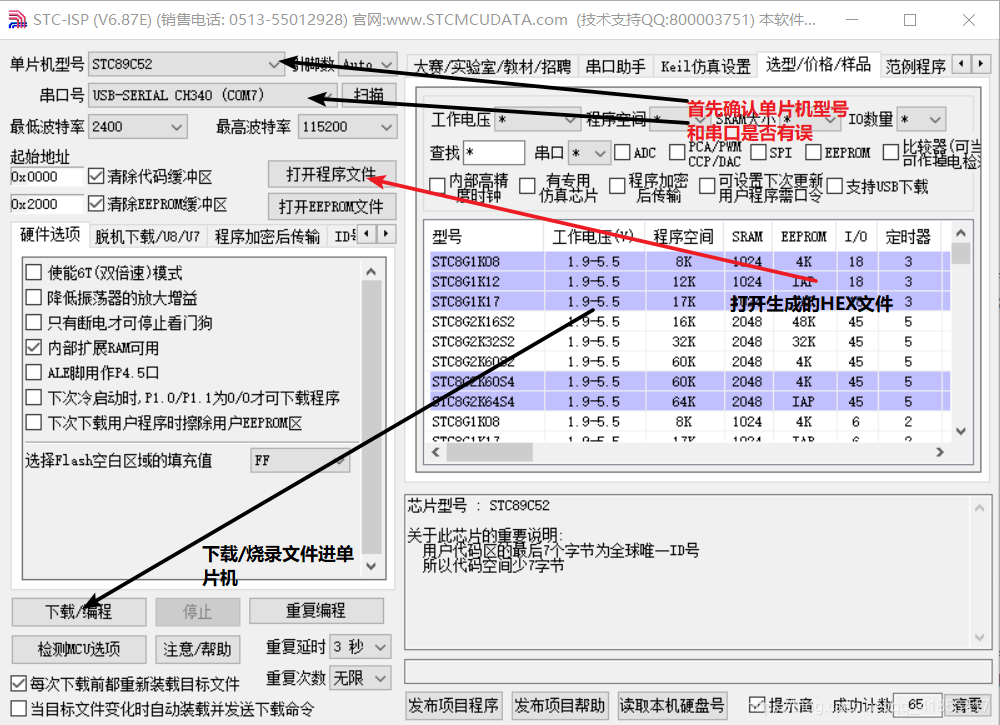Click 查找 search input field

tap(494, 153)
